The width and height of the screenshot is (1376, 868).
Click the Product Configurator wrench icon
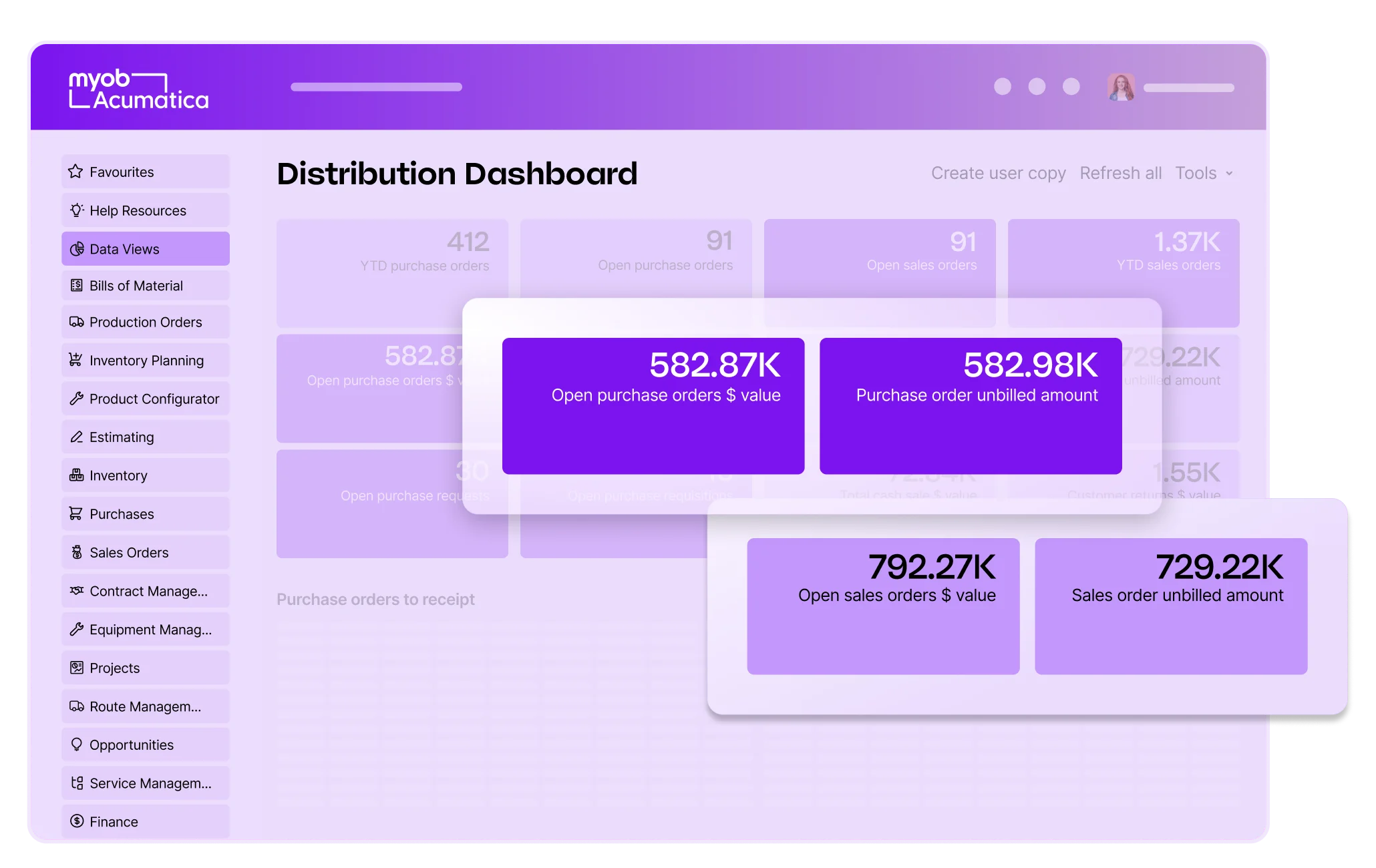tap(77, 399)
